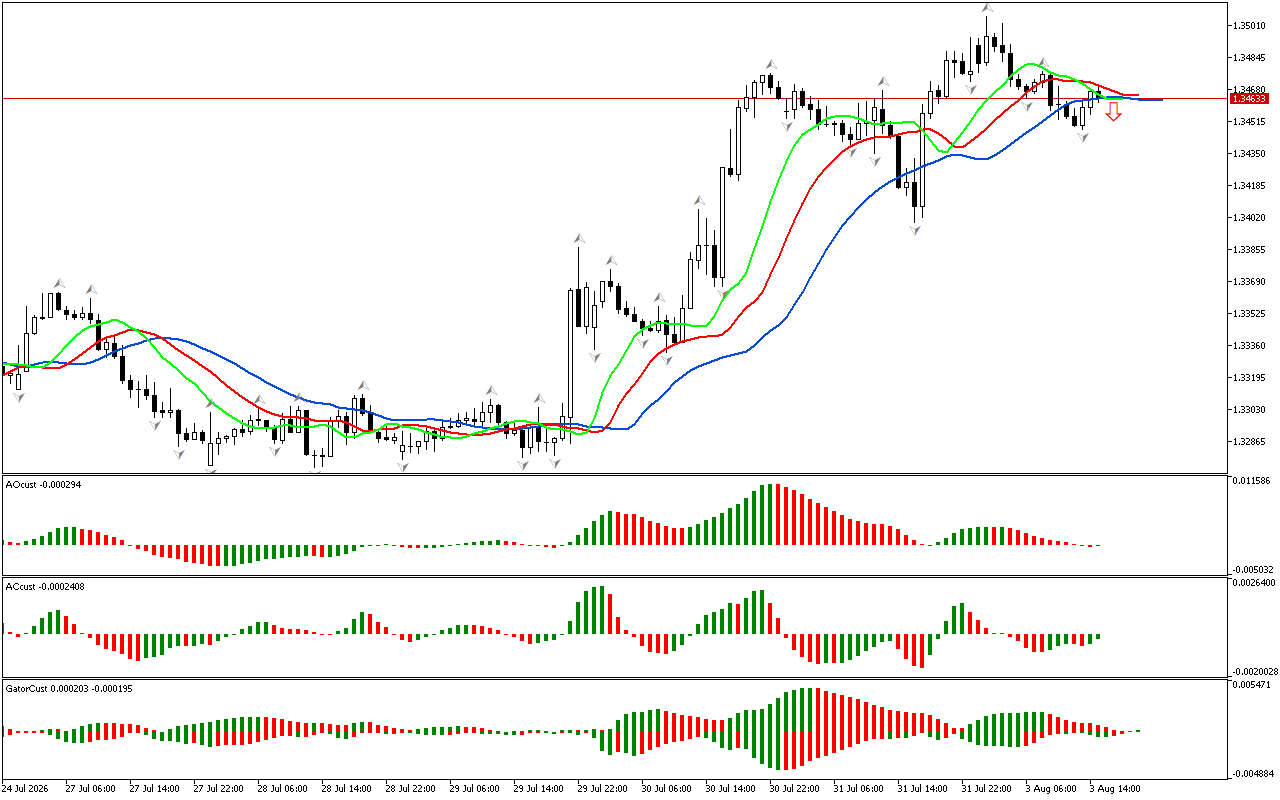Click the 29 Jul 14:00 time label
The image size is (1280, 800).
(537, 788)
